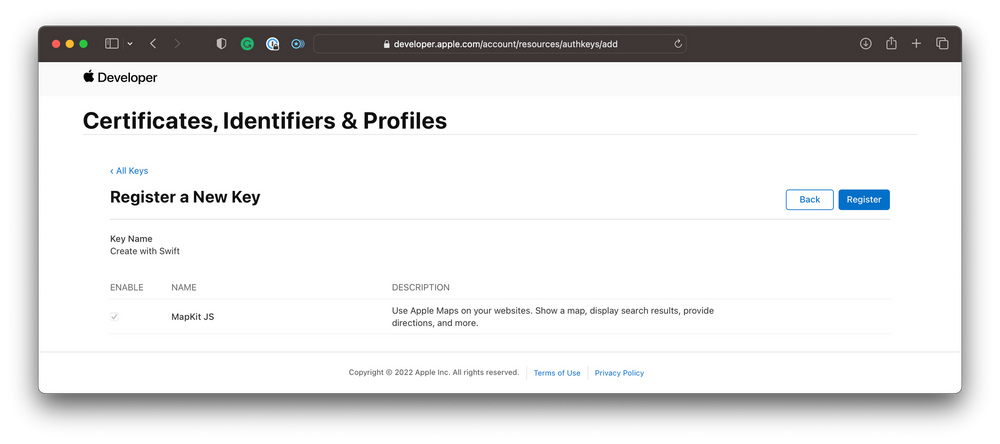Click the lock icon in address bar
The width and height of the screenshot is (1000, 444).
387,44
